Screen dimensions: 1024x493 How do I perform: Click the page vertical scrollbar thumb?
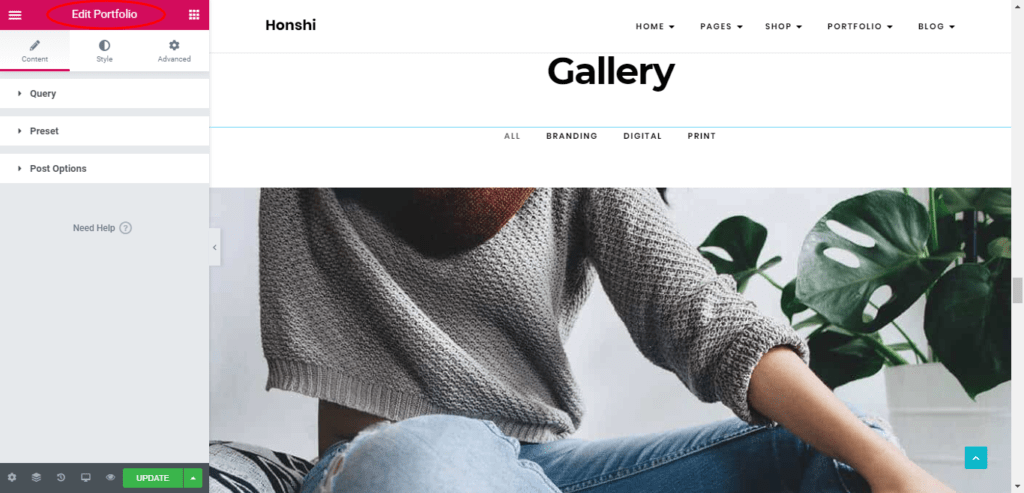pos(1017,290)
